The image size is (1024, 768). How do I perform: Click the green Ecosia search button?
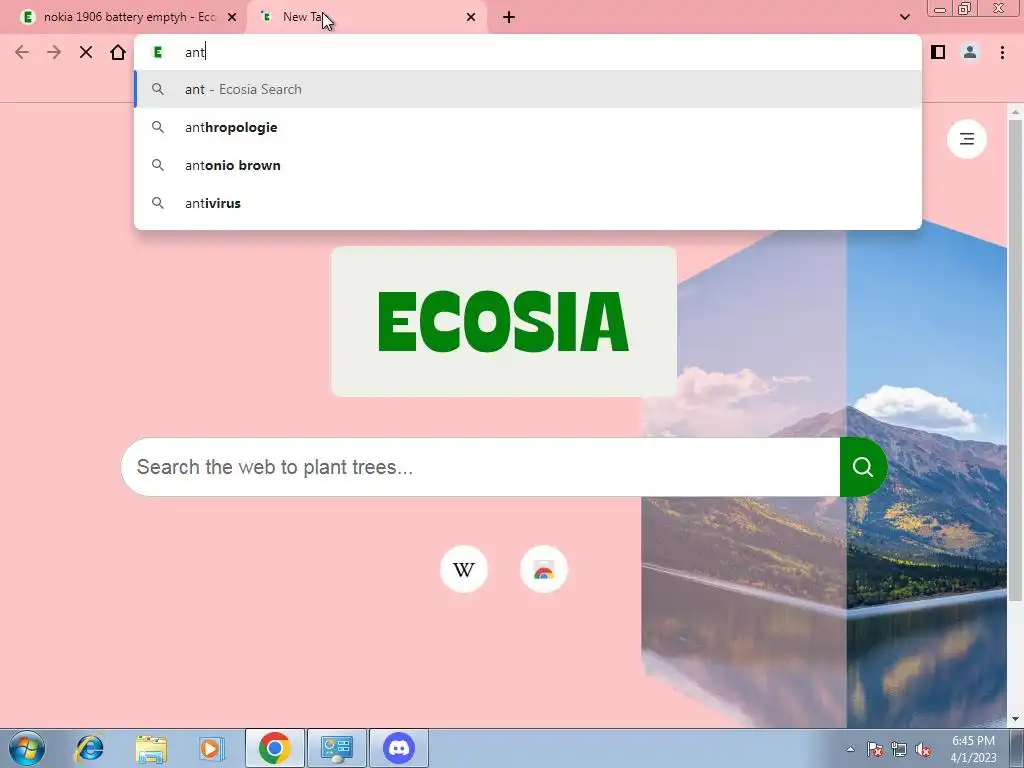click(863, 467)
